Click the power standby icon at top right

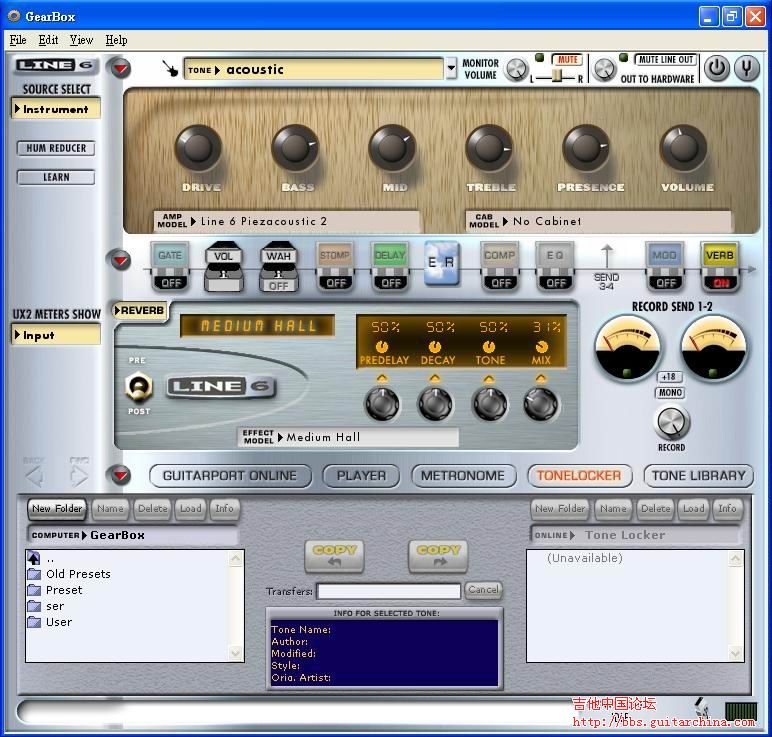pos(716,68)
